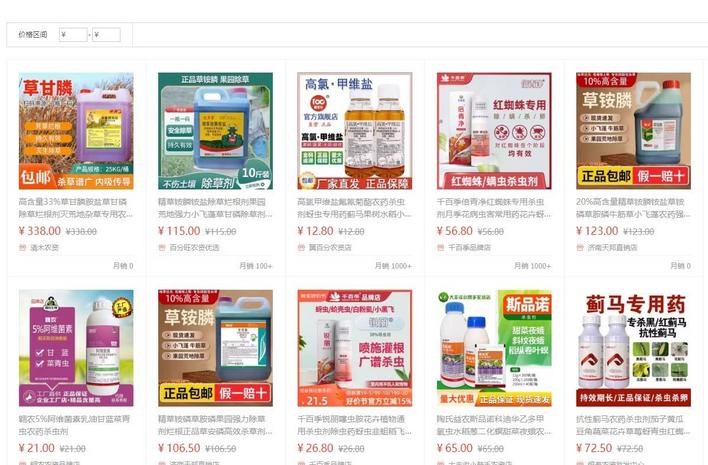Click the maximum price input field
This screenshot has height=465, width=708.
[x=107, y=35]
